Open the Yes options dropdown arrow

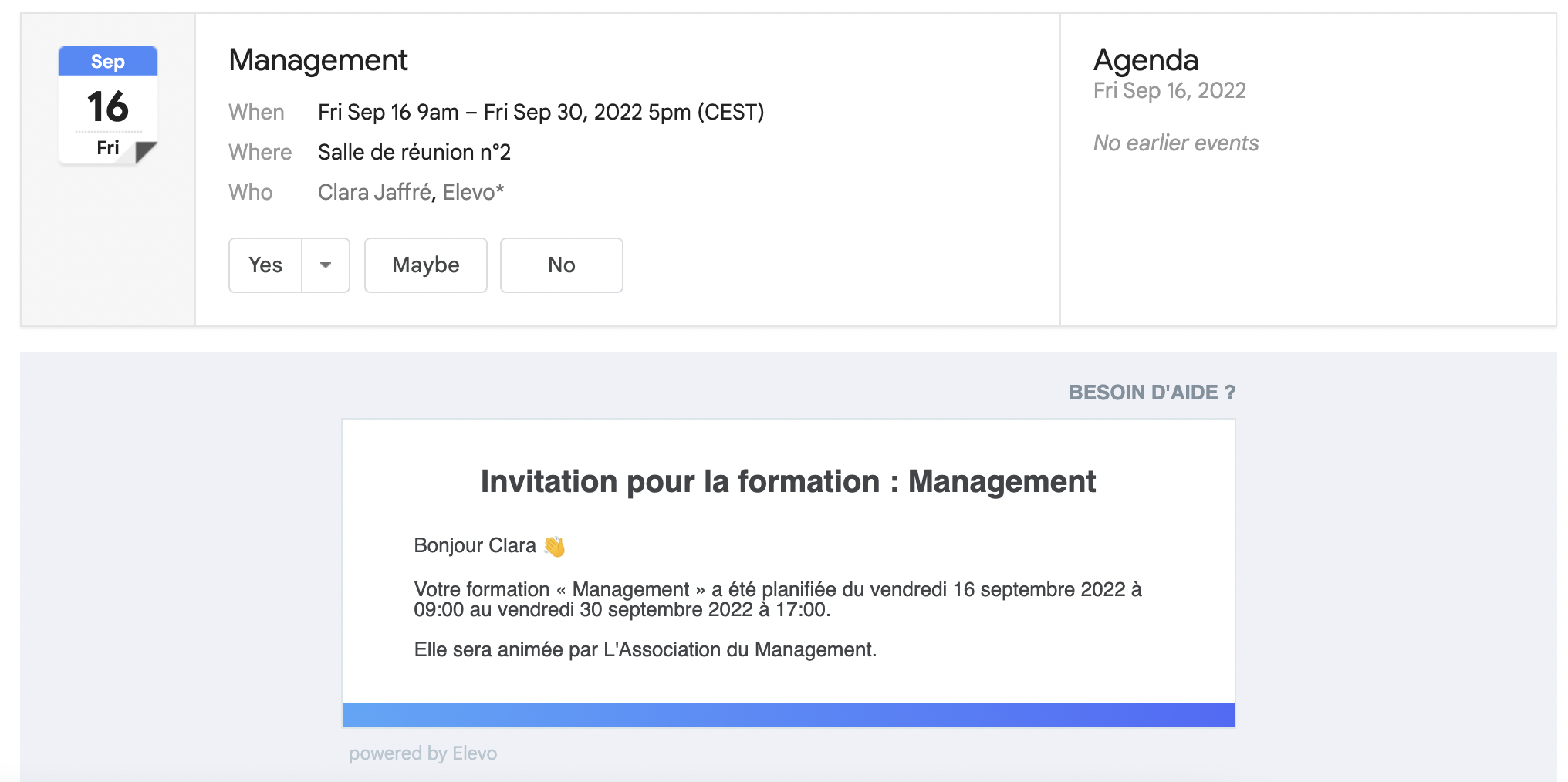pyautogui.click(x=326, y=265)
